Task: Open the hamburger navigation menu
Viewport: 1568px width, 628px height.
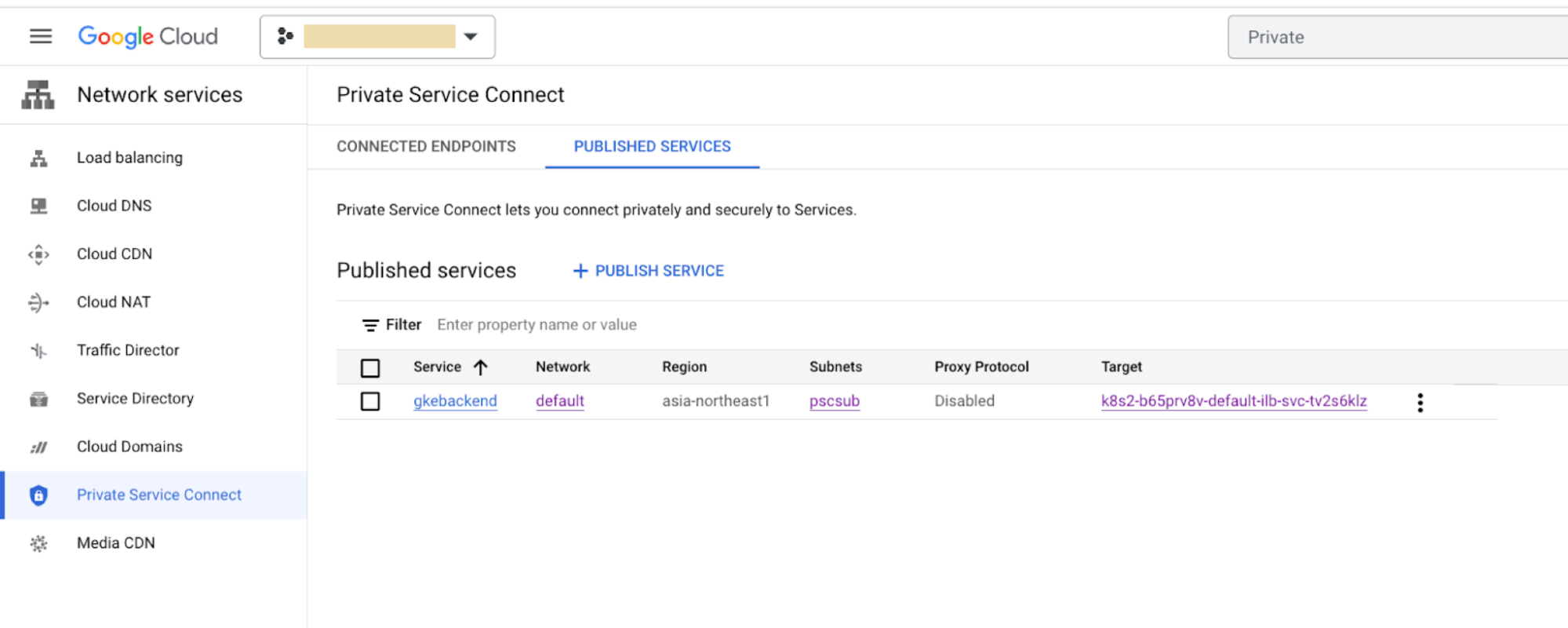Action: (x=41, y=36)
